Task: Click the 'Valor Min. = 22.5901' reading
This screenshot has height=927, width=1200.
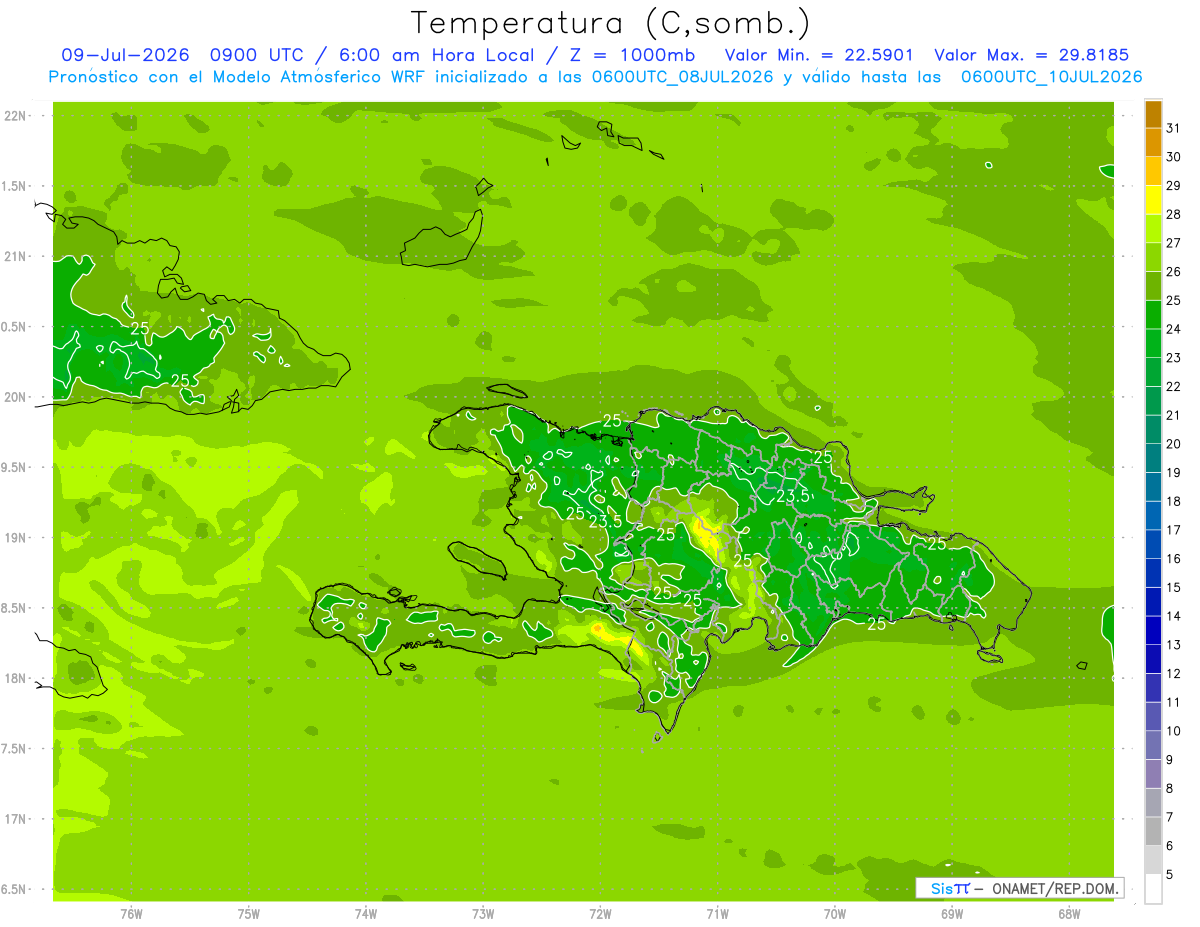Action: [x=819, y=55]
